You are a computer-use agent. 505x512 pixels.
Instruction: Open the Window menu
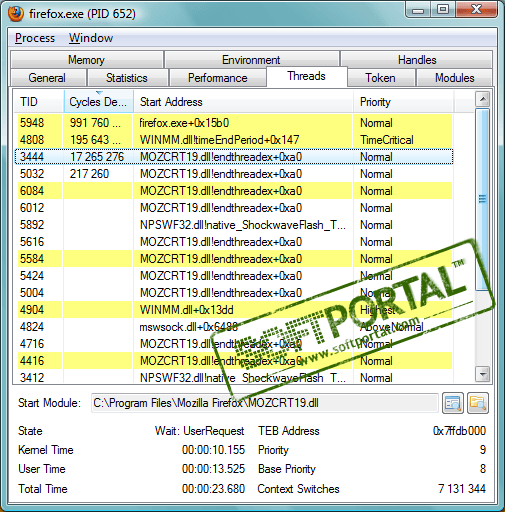[91, 38]
